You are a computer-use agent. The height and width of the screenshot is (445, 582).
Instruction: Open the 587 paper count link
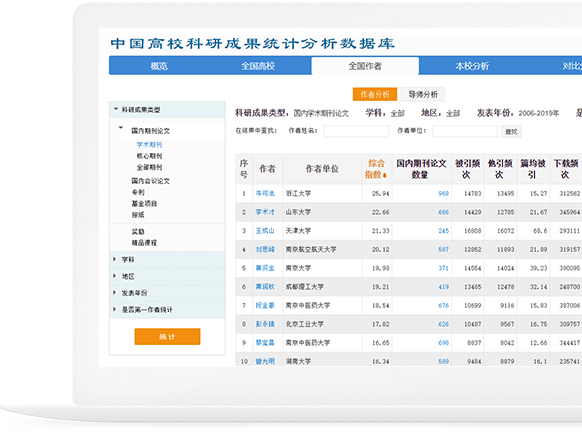pyautogui.click(x=444, y=249)
